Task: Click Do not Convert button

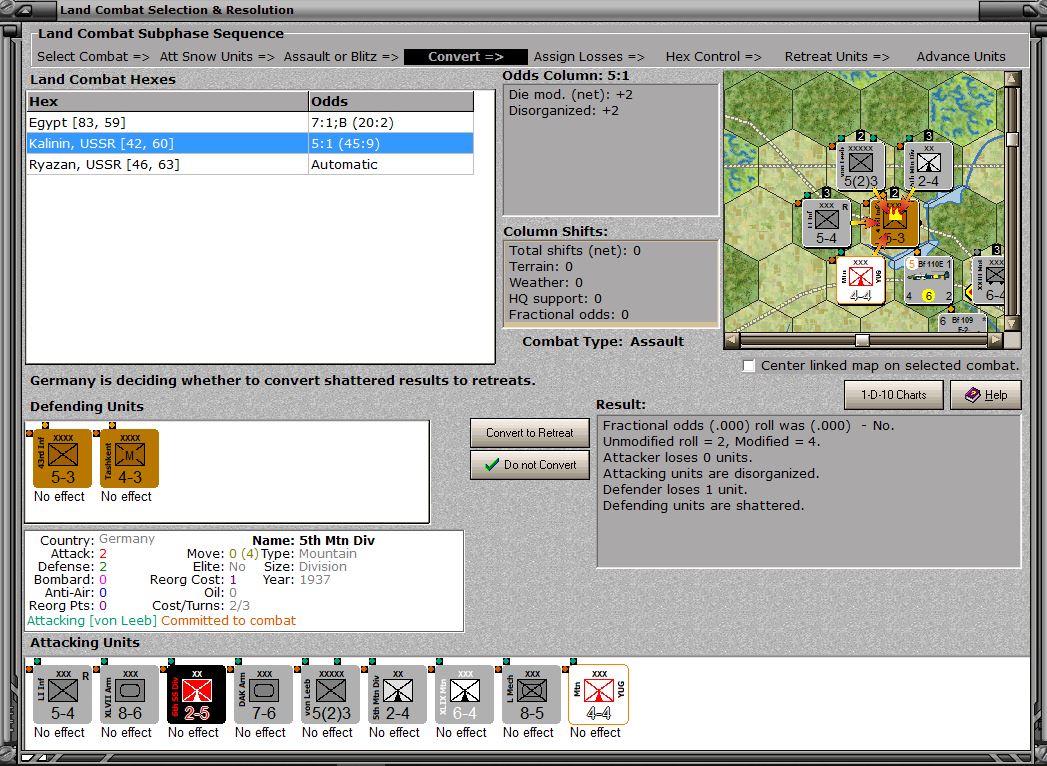Action: (x=530, y=465)
